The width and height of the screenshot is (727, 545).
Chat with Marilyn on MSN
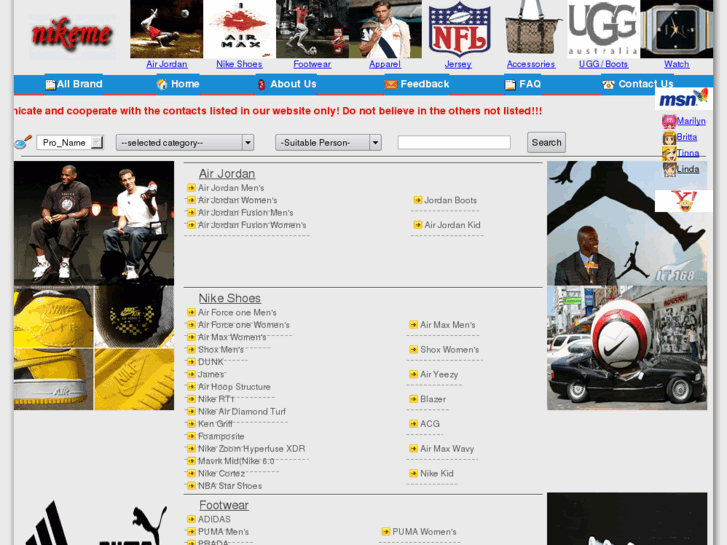click(x=691, y=121)
